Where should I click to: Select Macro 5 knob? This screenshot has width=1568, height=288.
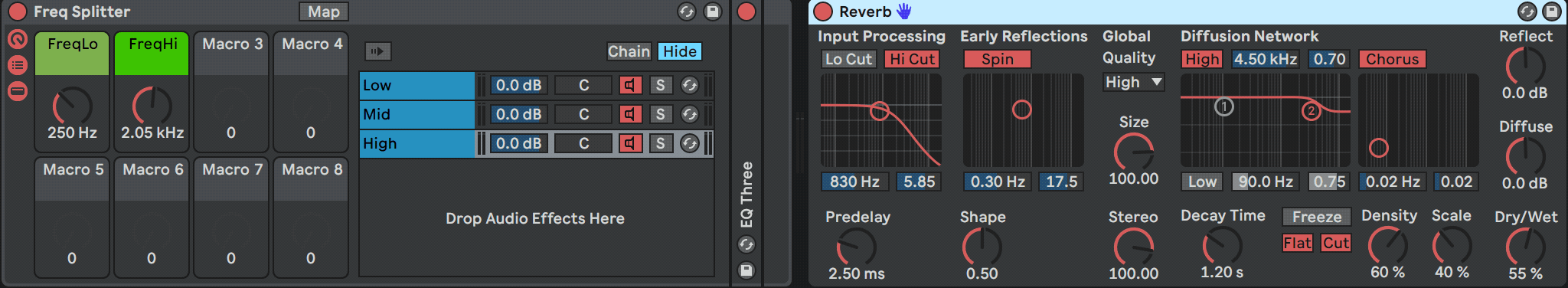tap(72, 231)
